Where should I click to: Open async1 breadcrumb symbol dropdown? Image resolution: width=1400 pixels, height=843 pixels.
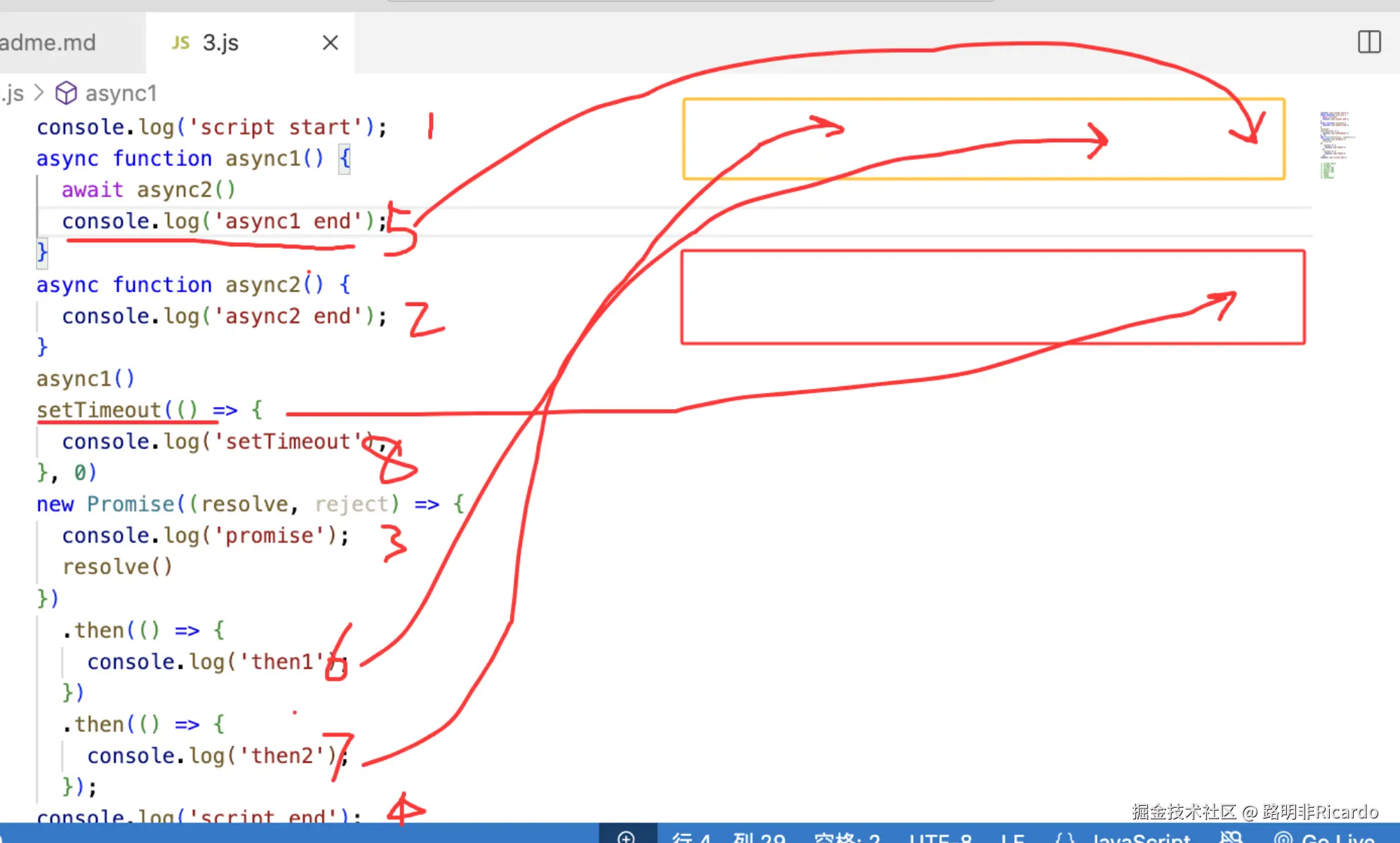[121, 93]
